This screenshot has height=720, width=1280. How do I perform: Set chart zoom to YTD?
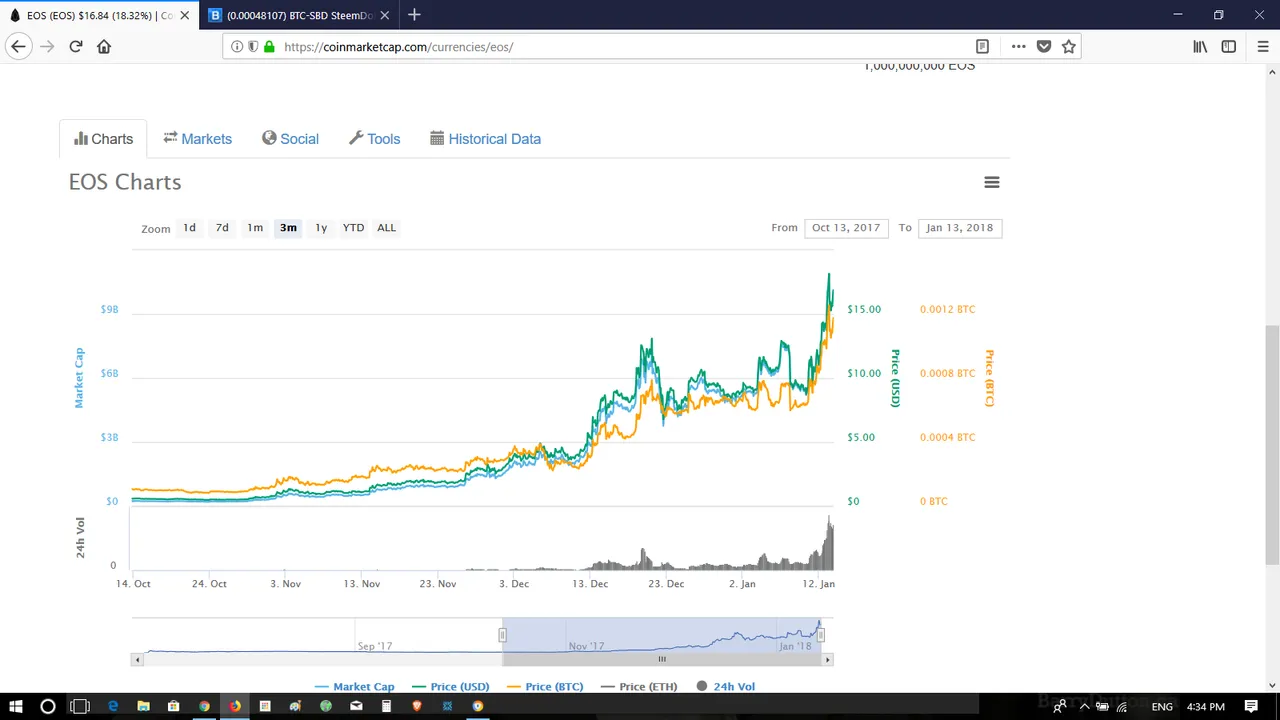[x=353, y=228]
